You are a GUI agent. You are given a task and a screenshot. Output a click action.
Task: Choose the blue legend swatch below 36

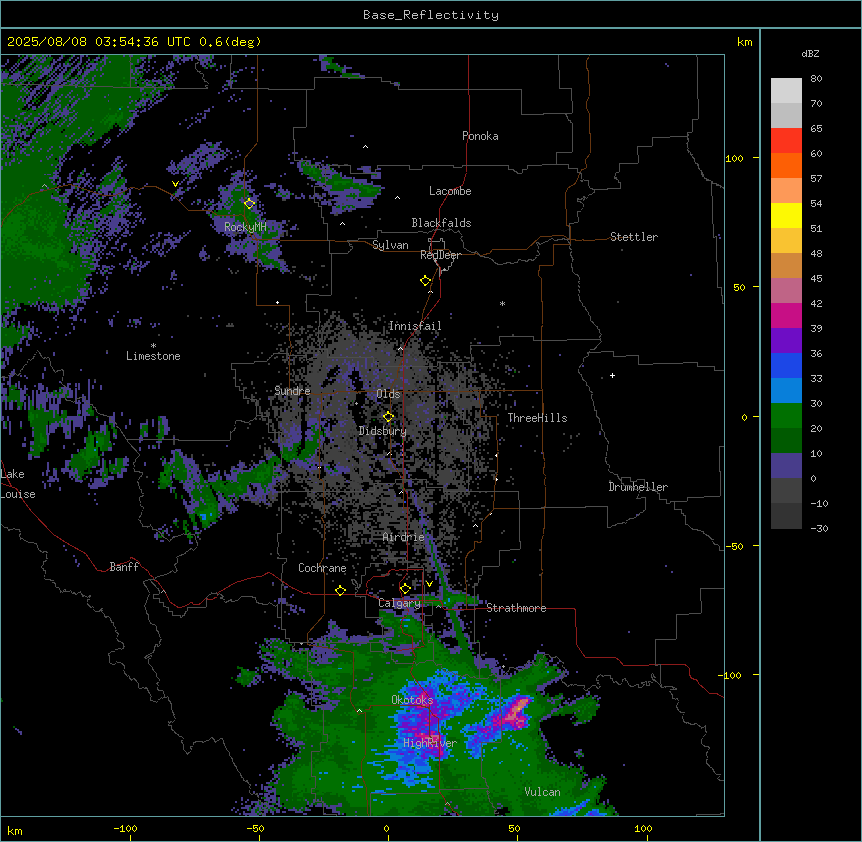786,365
